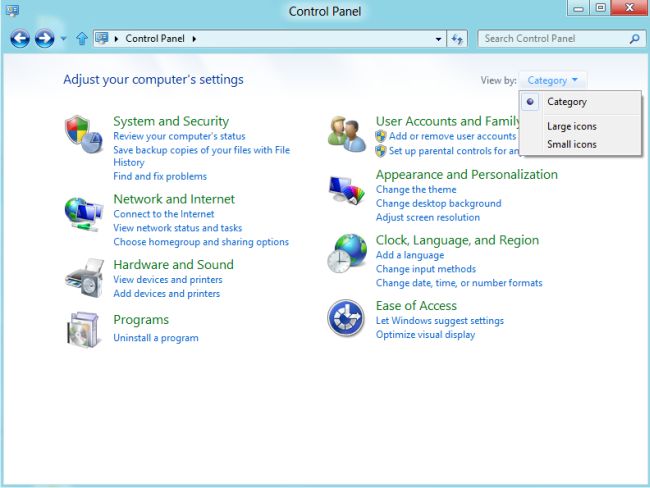Open the Clock, Language, and Region heading

[x=457, y=240]
